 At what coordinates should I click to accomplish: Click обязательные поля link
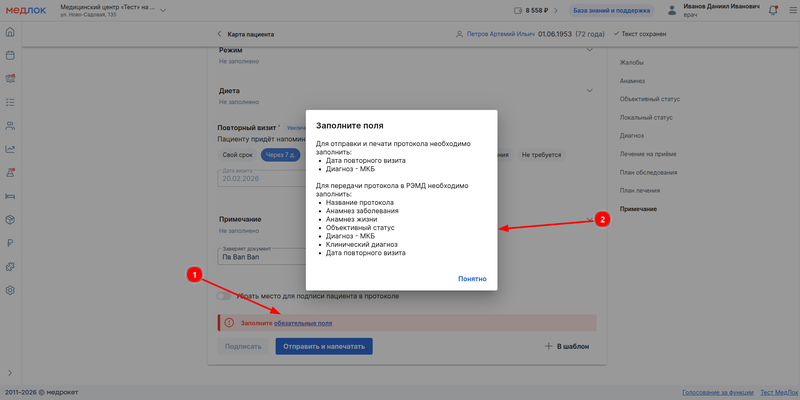tap(303, 323)
